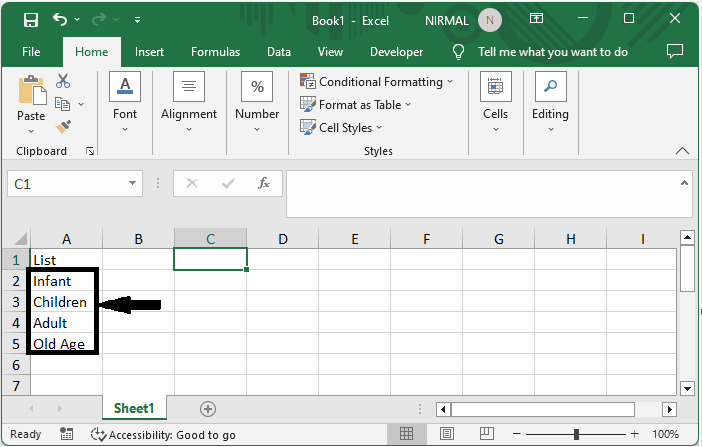
Task: Open the Number group menu
Action: (257, 102)
